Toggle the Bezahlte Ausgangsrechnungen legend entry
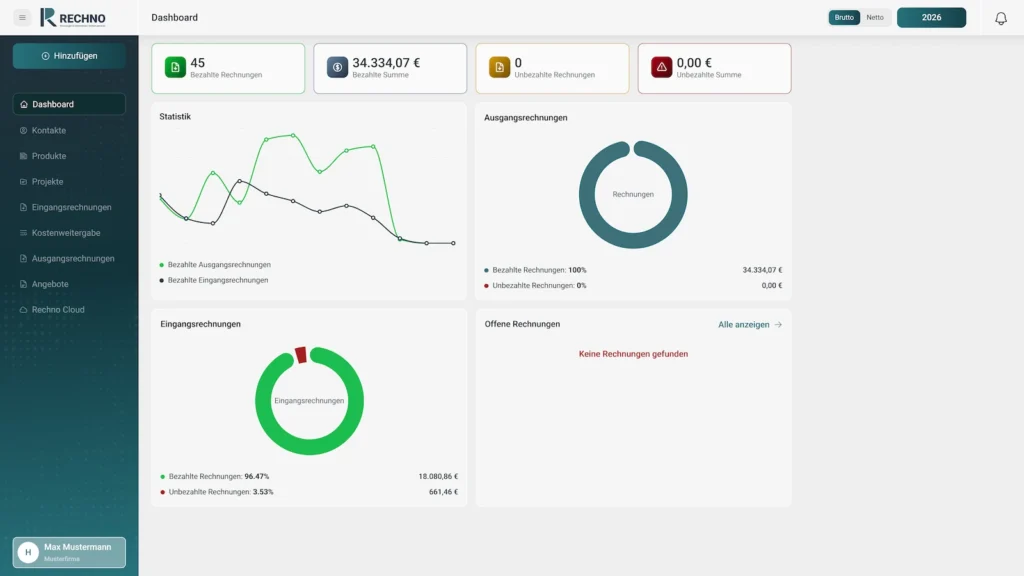The height and width of the screenshot is (576, 1024). pyautogui.click(x=215, y=264)
